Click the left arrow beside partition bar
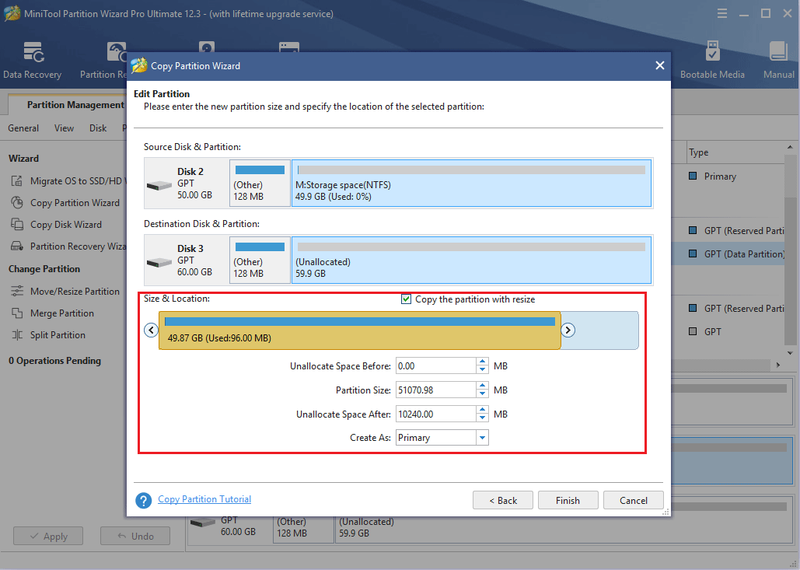Image resolution: width=800 pixels, height=570 pixels. tap(151, 330)
